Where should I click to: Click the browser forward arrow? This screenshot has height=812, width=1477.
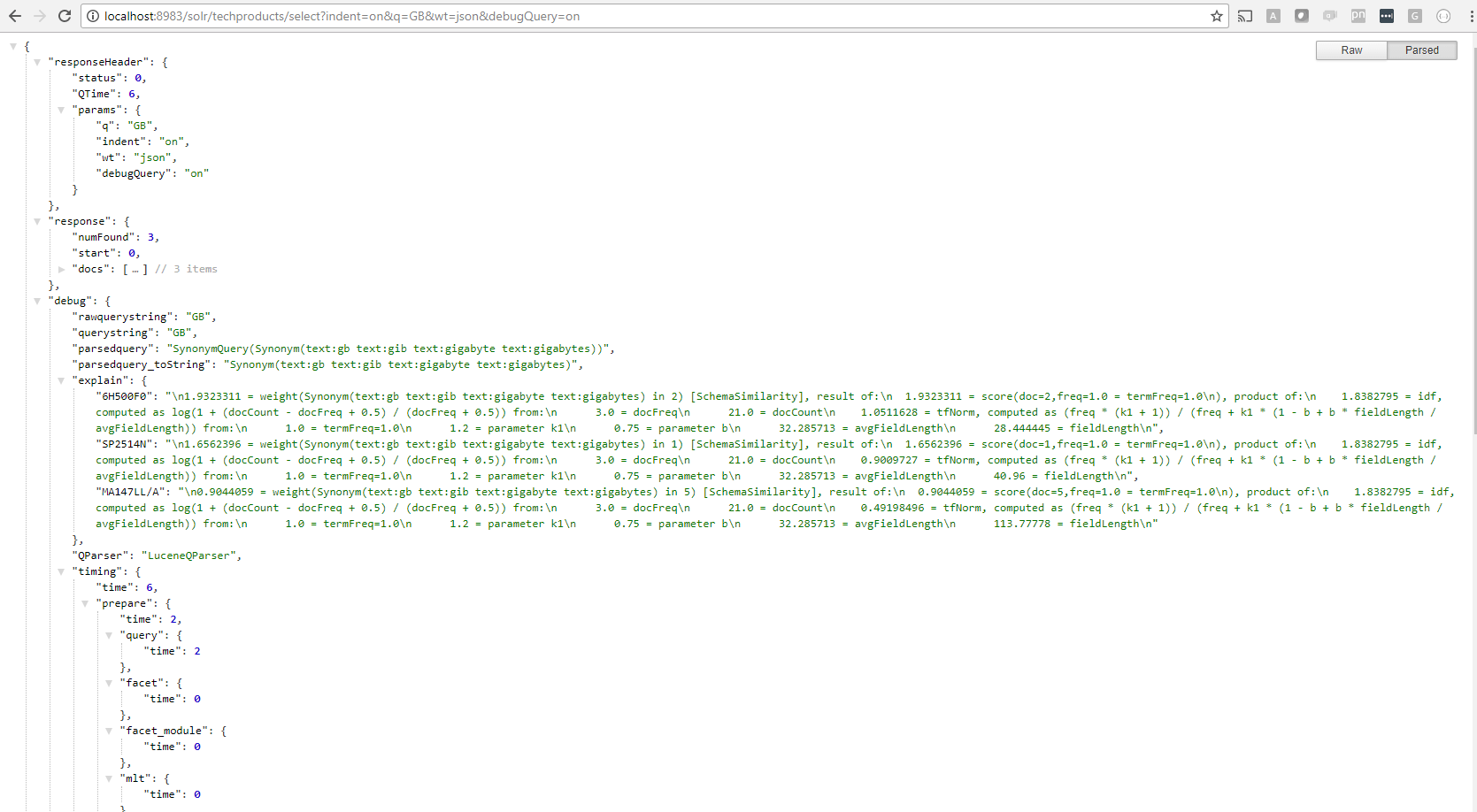[x=39, y=16]
